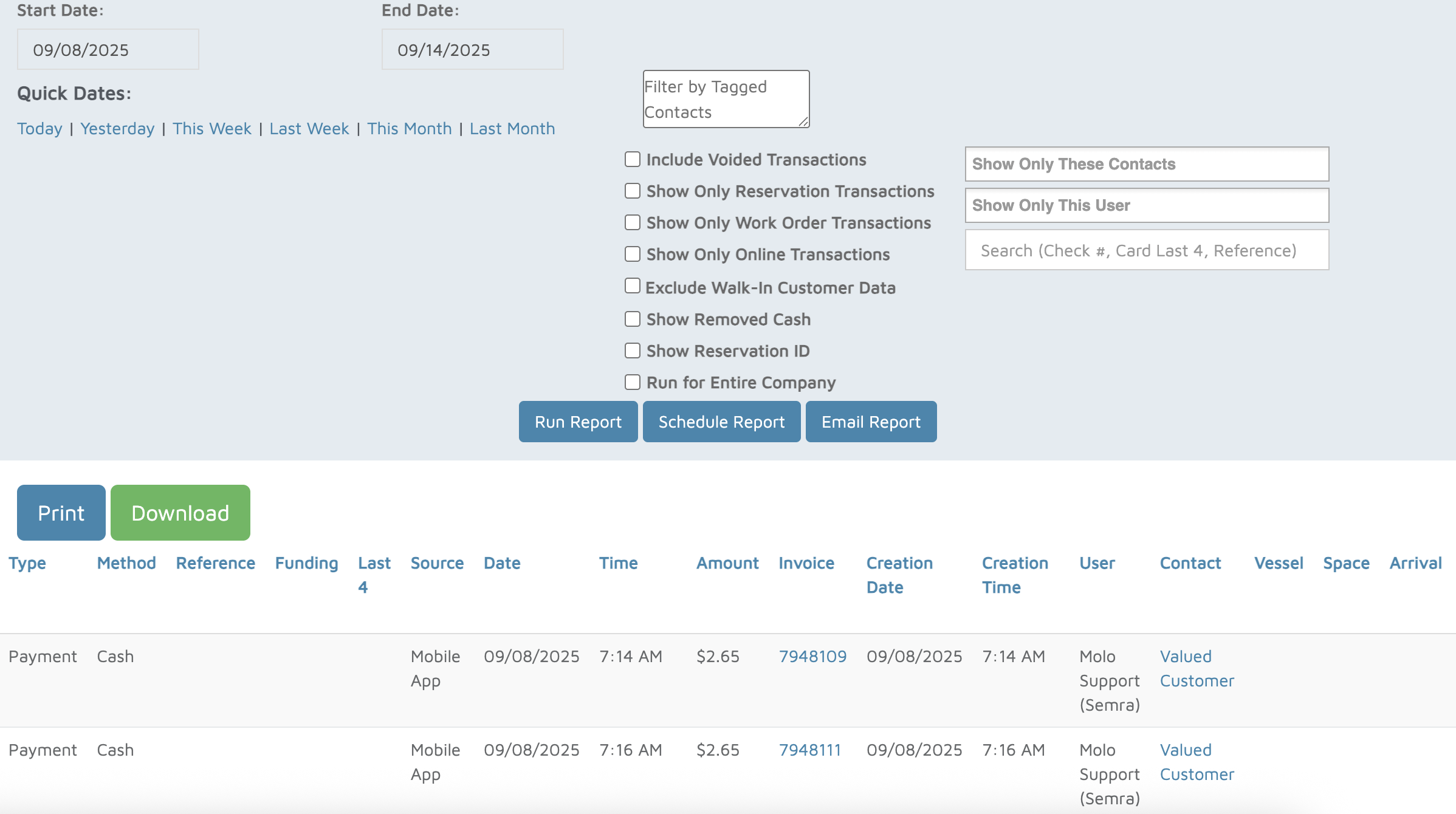Enable Show Removed Cash option

click(633, 319)
